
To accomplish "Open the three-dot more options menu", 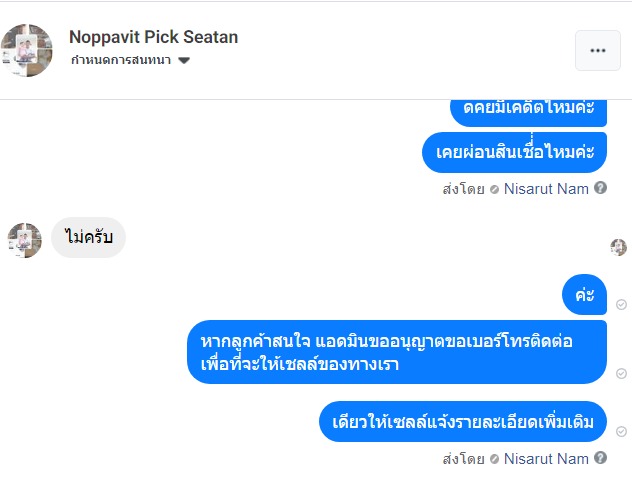I will pyautogui.click(x=598, y=51).
